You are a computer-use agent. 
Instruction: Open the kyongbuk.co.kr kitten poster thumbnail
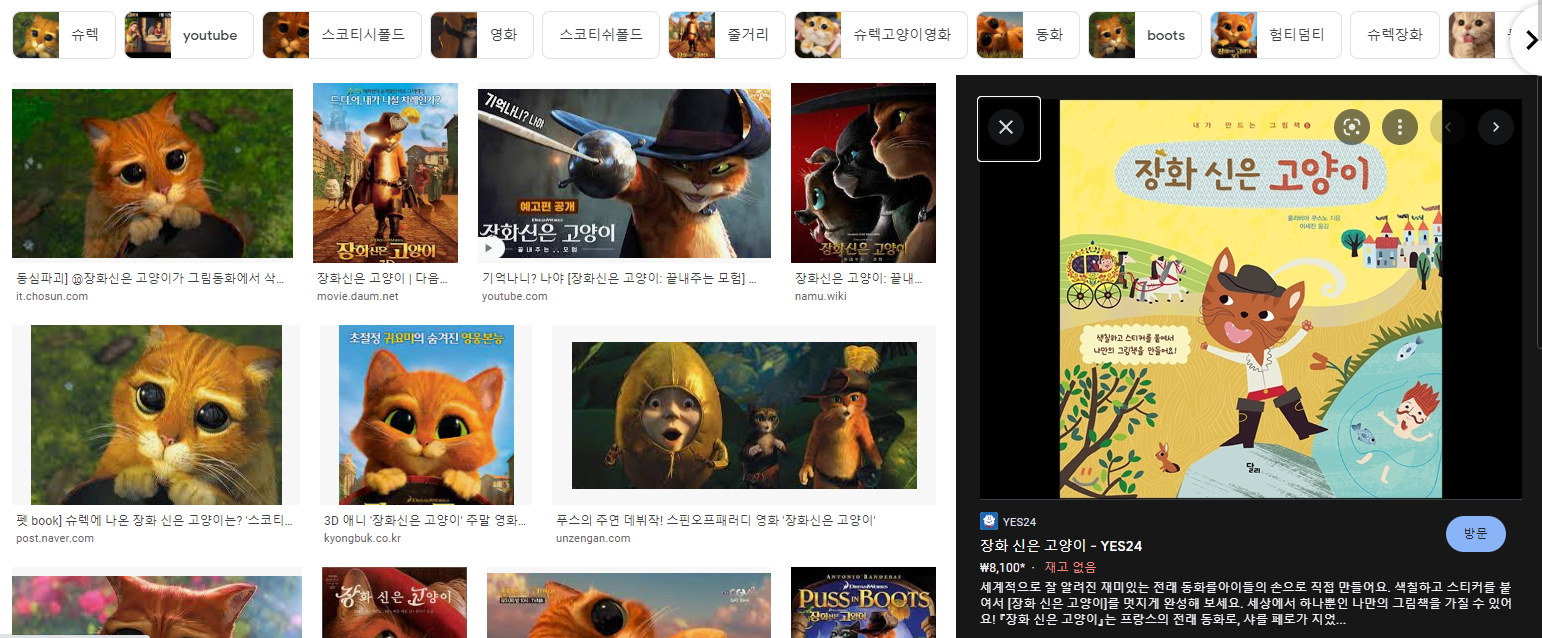426,415
